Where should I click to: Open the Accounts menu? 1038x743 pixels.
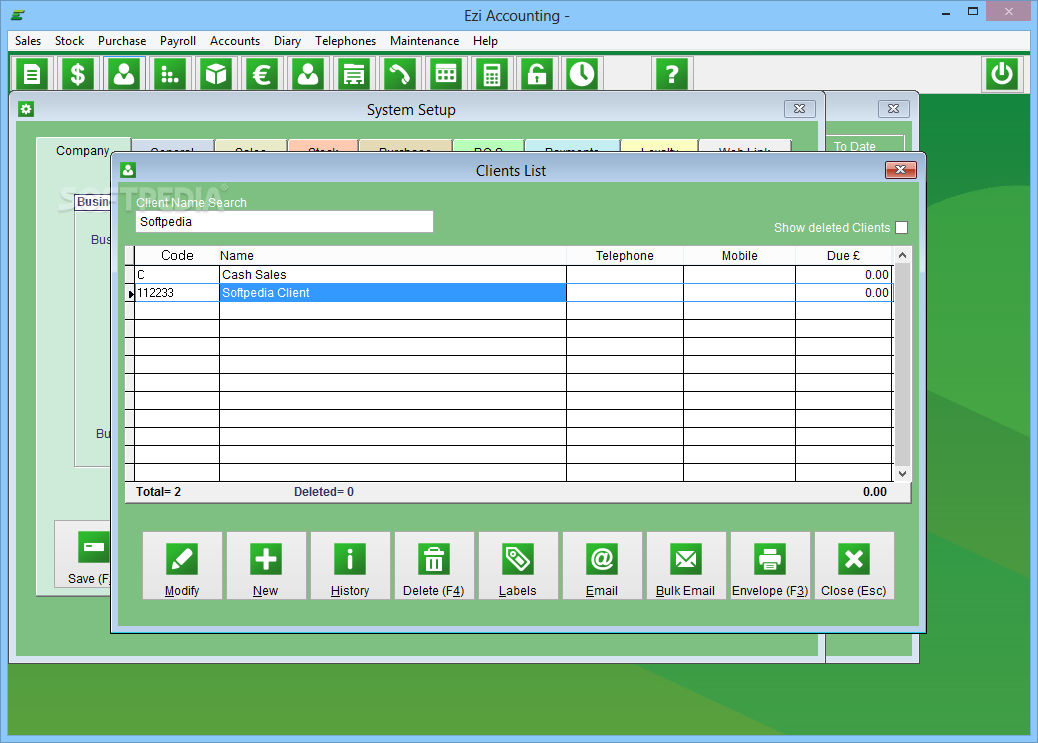[x=235, y=41]
